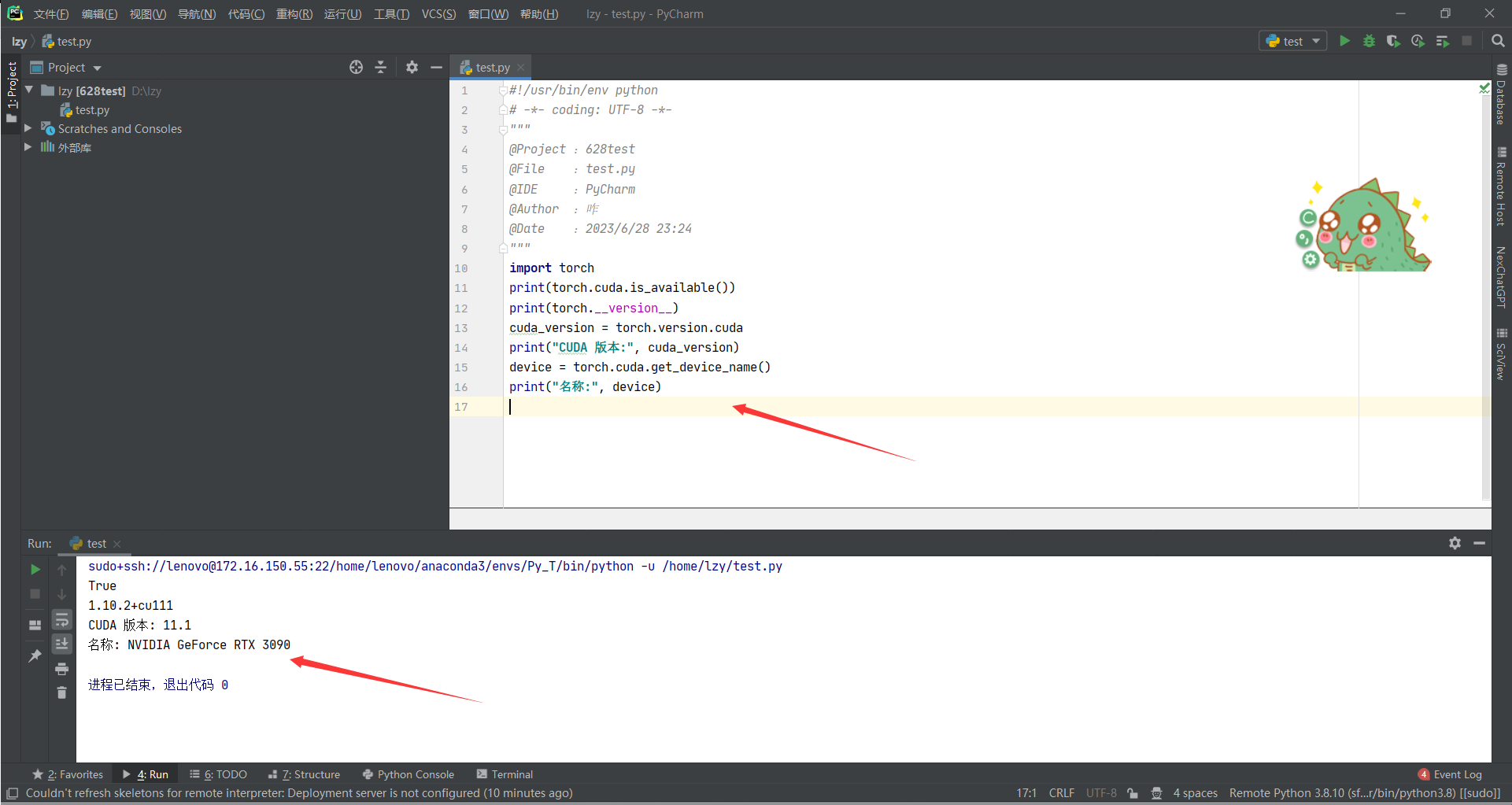Click the Debug 'test' bug icon

[x=1369, y=41]
